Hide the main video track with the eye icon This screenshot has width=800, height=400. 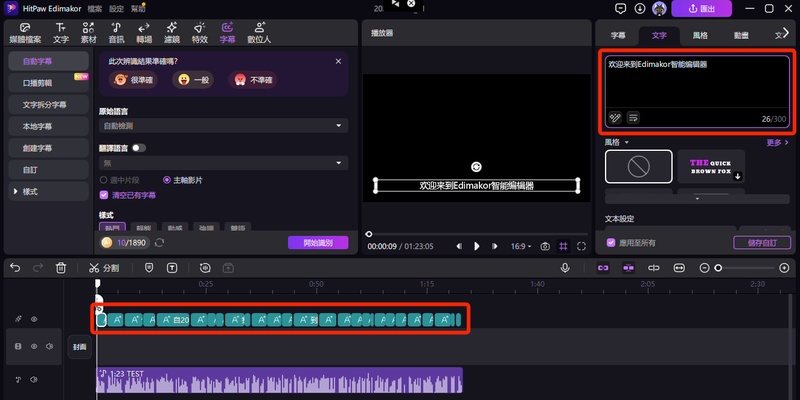[34, 346]
